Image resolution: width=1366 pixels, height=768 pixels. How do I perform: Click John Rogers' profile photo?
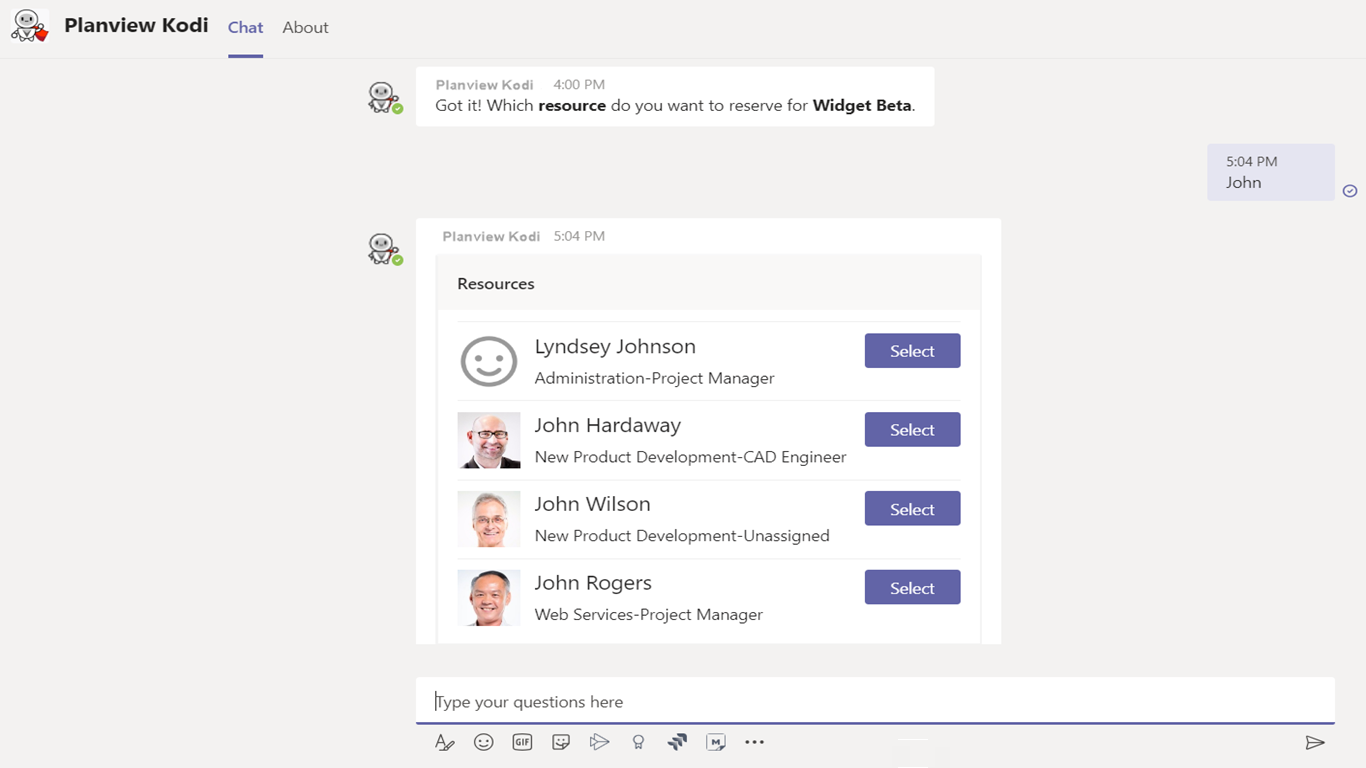pos(489,598)
